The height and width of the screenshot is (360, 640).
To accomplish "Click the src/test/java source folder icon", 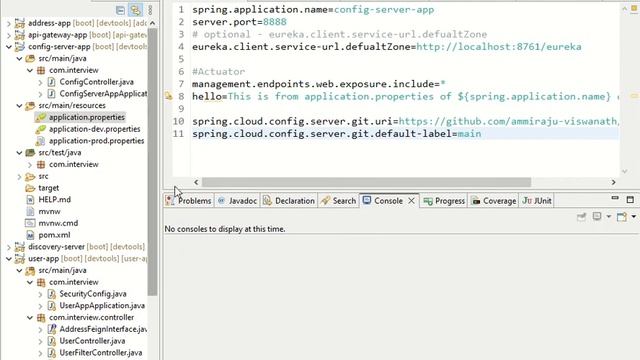I will [x=30, y=153].
